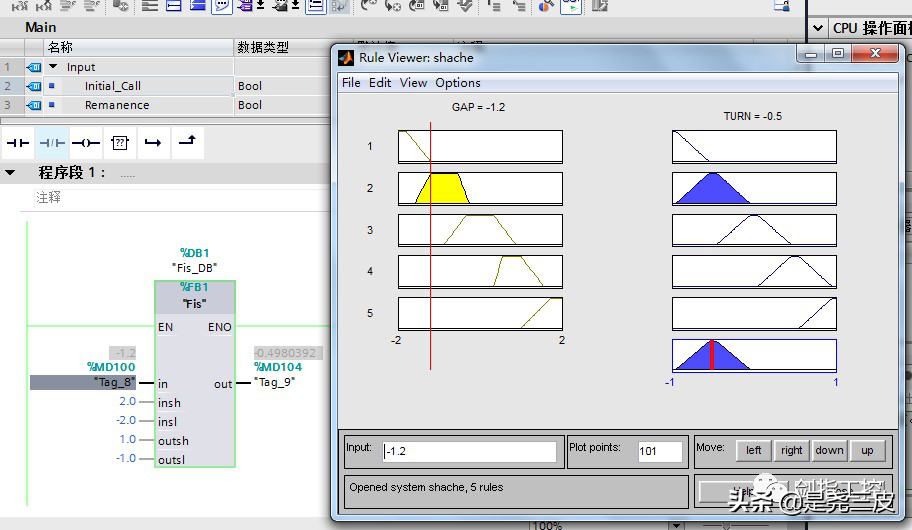Click the interface icon on the Input row
This screenshot has width=912, height=530.
coord(34,67)
